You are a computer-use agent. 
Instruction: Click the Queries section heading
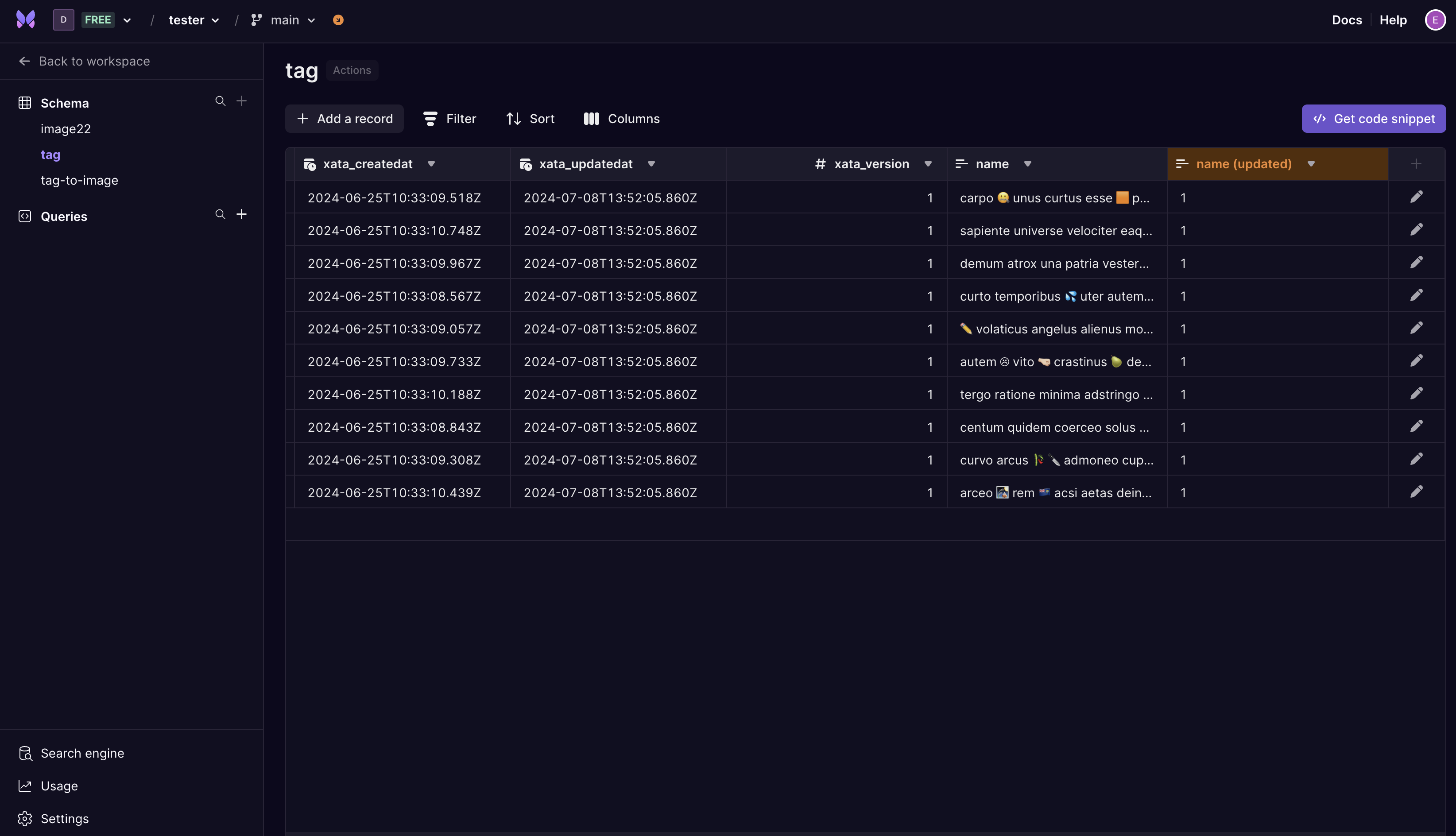tap(64, 217)
